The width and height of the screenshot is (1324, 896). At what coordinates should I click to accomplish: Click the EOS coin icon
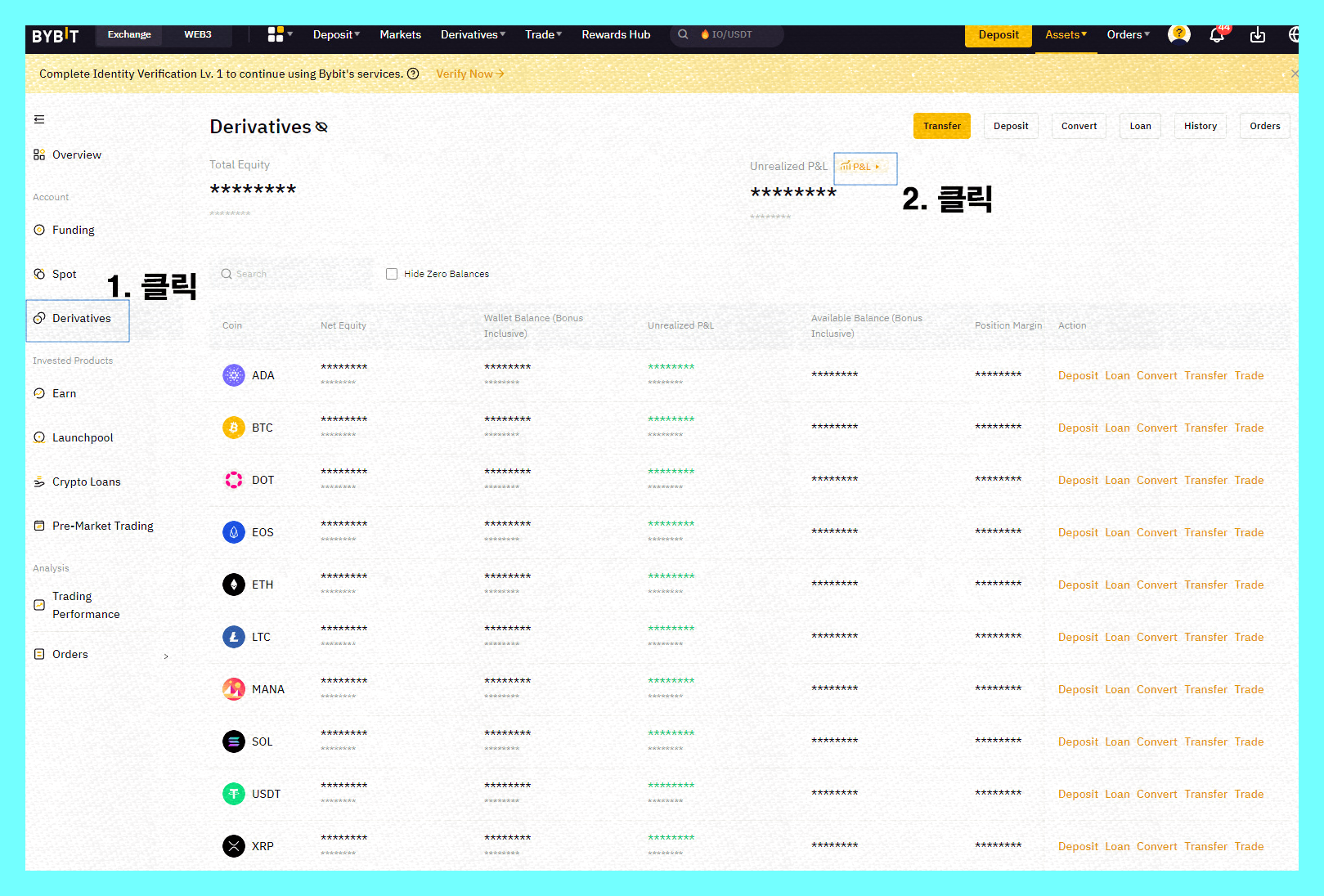click(234, 532)
